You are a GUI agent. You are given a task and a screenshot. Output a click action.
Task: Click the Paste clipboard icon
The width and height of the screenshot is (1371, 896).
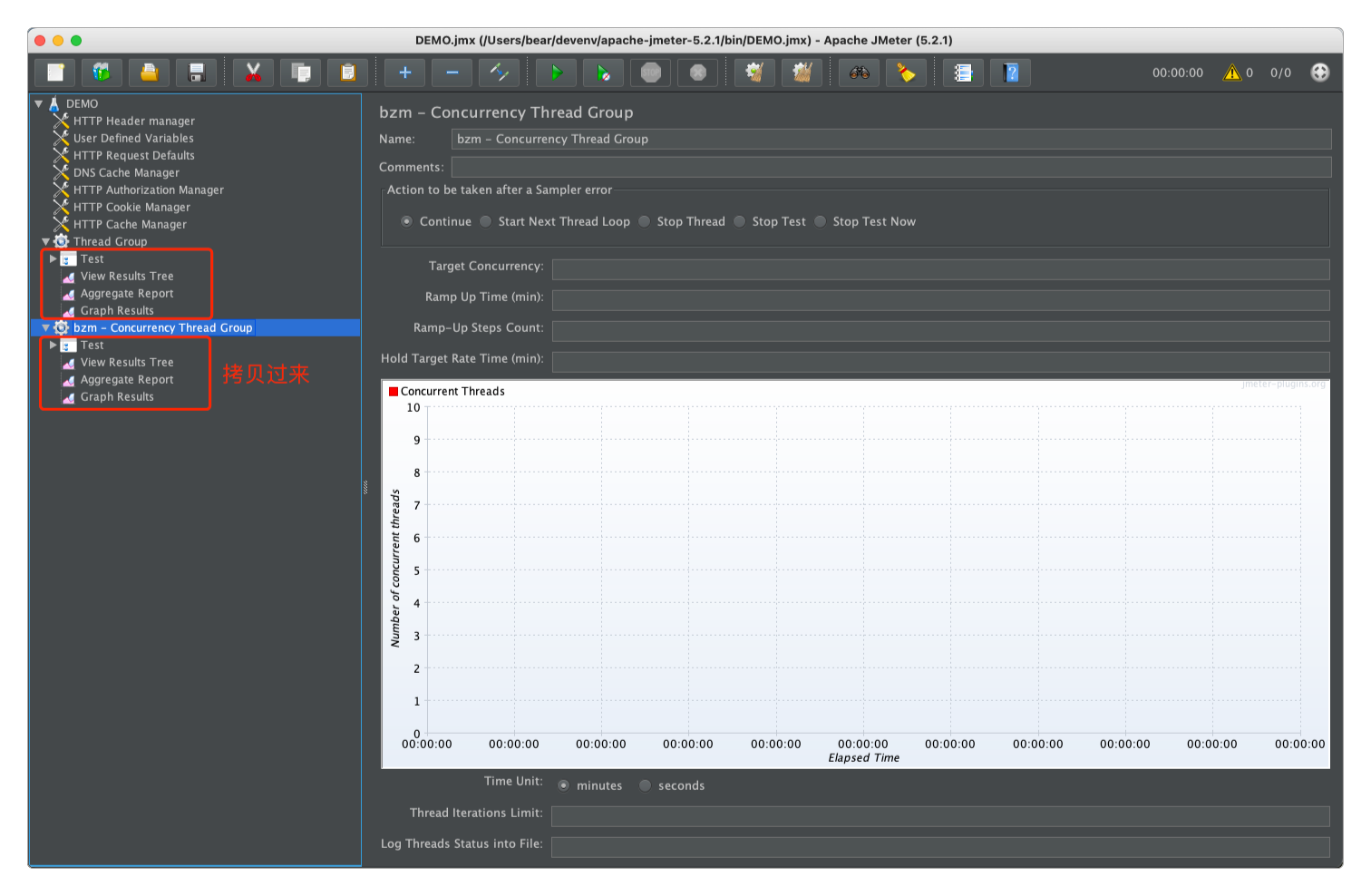click(x=347, y=73)
